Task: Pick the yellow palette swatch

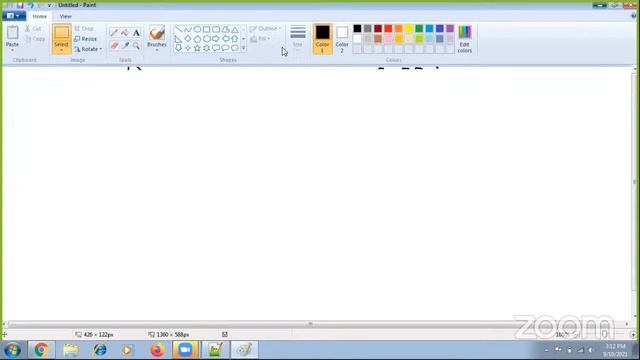Action: click(x=409, y=29)
